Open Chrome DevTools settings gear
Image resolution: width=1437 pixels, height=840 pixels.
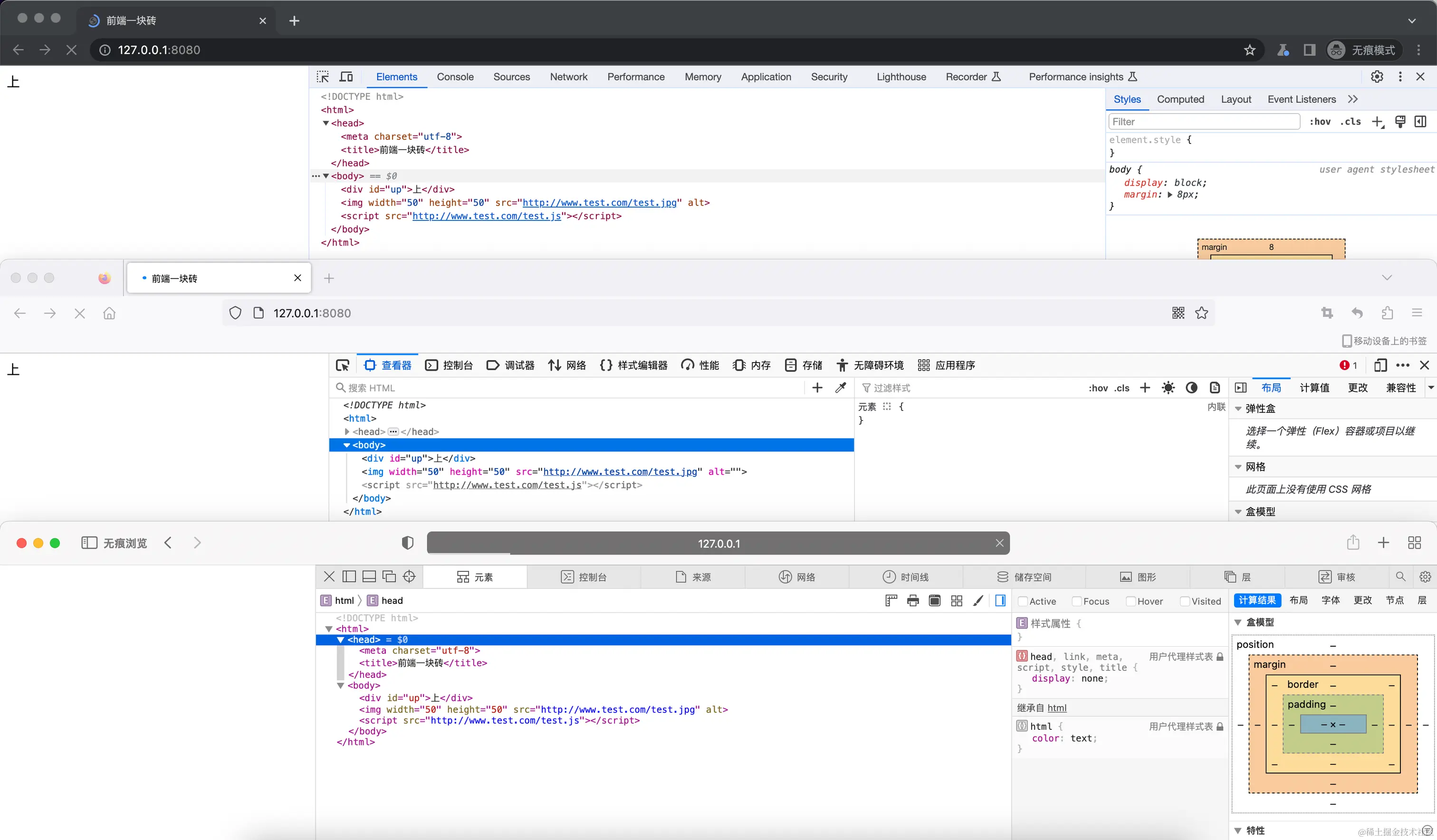click(1377, 76)
